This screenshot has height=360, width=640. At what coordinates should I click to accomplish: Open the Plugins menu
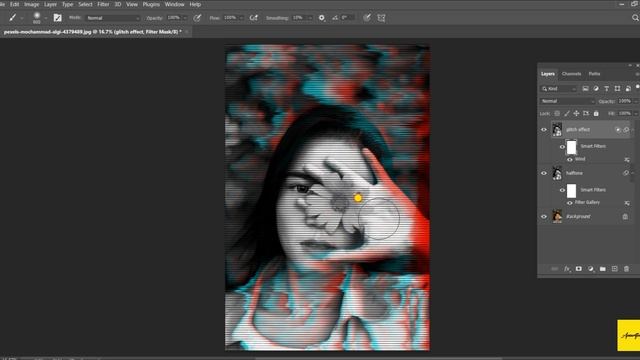151,4
